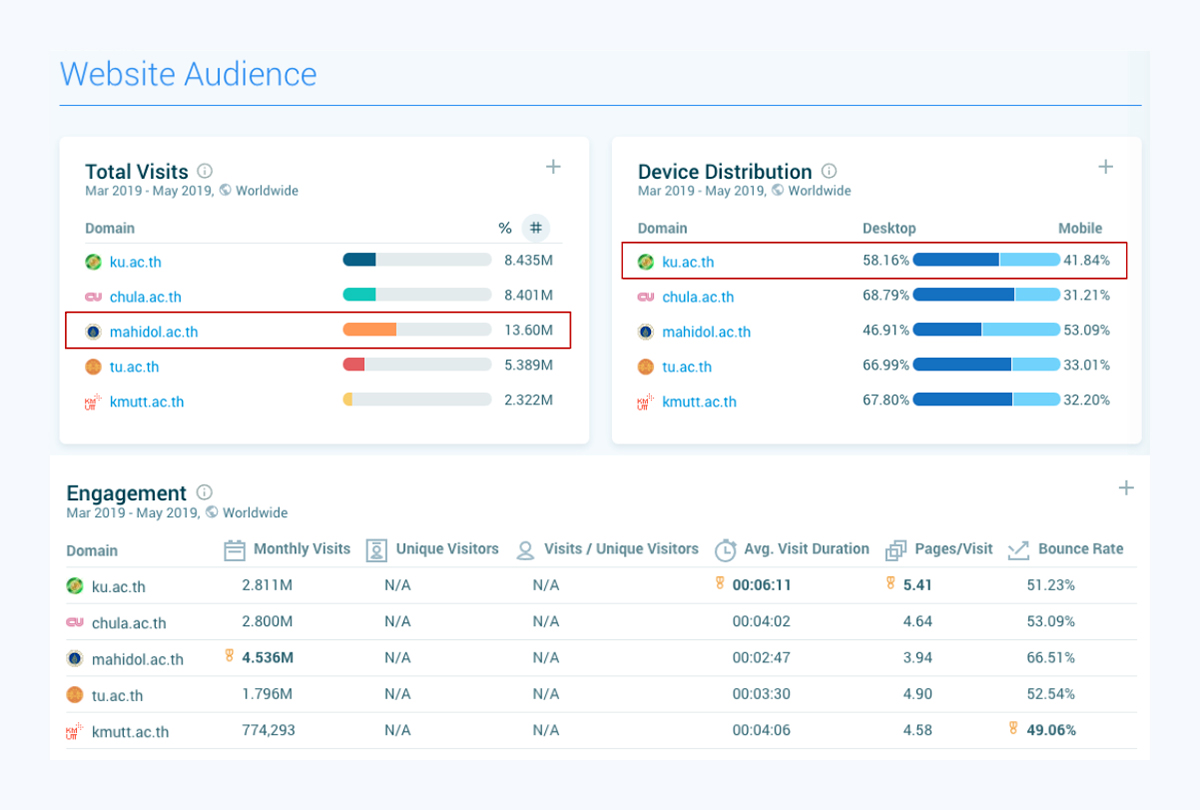Viewport: 1200px width, 810px height.
Task: Click the info icon beside Device Distribution
Action: pyautogui.click(x=829, y=171)
